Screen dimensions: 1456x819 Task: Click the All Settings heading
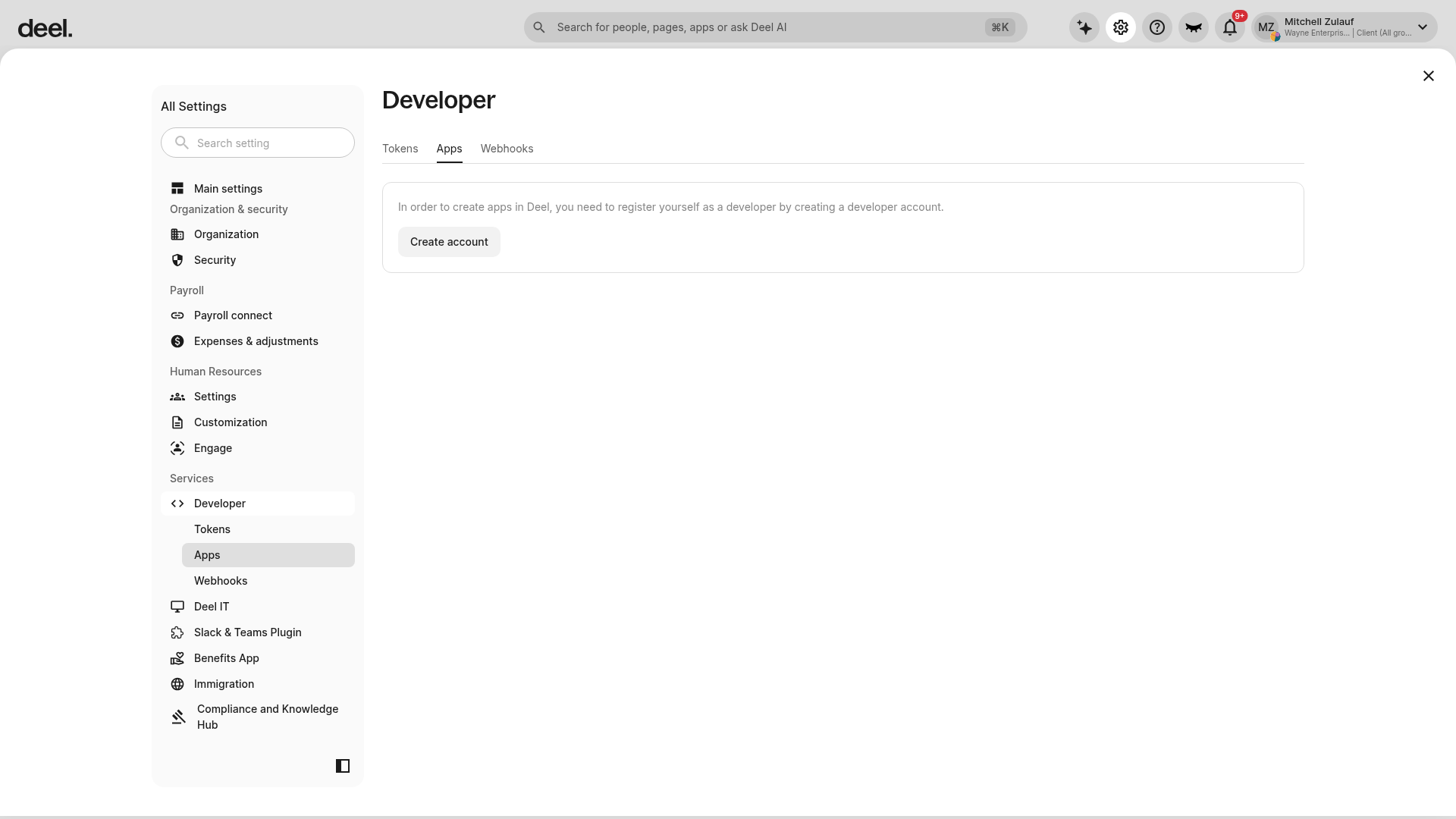[193, 106]
